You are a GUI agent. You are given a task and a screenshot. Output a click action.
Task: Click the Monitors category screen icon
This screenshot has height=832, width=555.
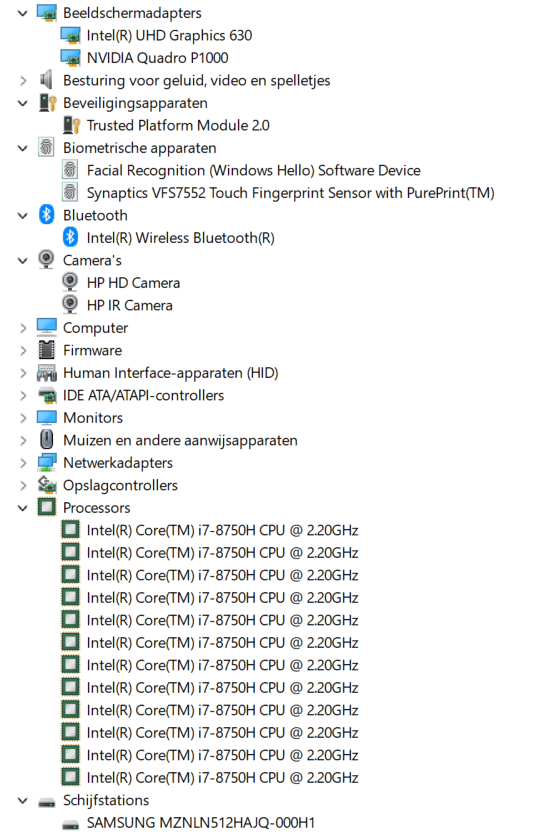[x=47, y=418]
